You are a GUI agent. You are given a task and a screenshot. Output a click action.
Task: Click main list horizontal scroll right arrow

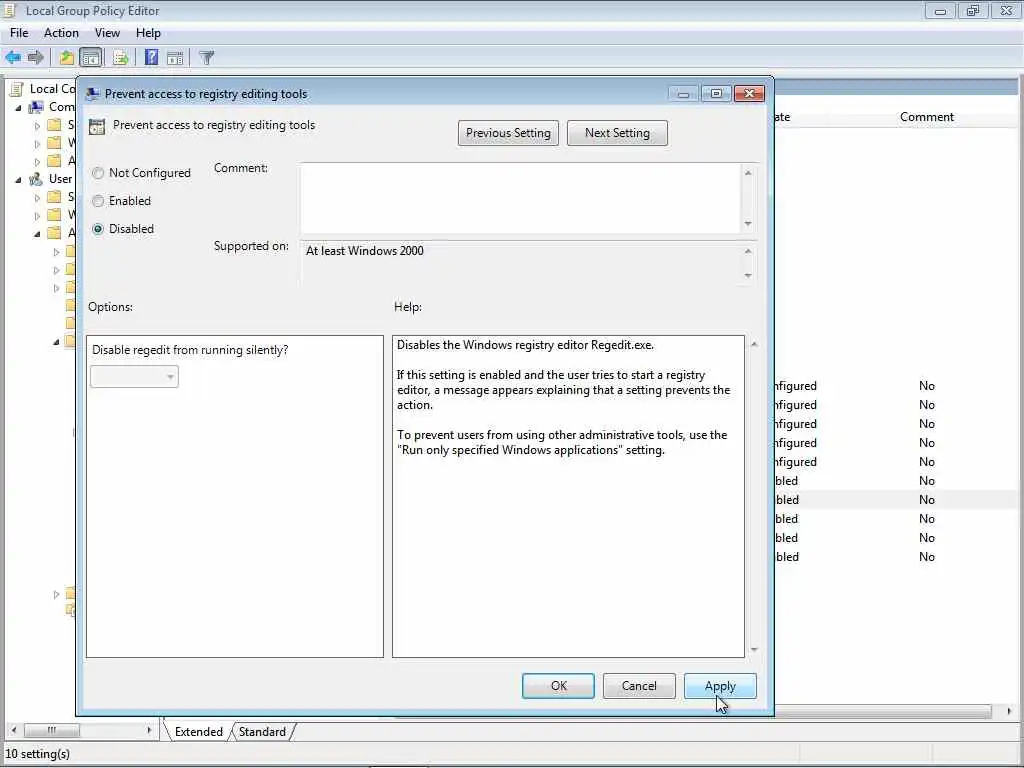point(1009,711)
